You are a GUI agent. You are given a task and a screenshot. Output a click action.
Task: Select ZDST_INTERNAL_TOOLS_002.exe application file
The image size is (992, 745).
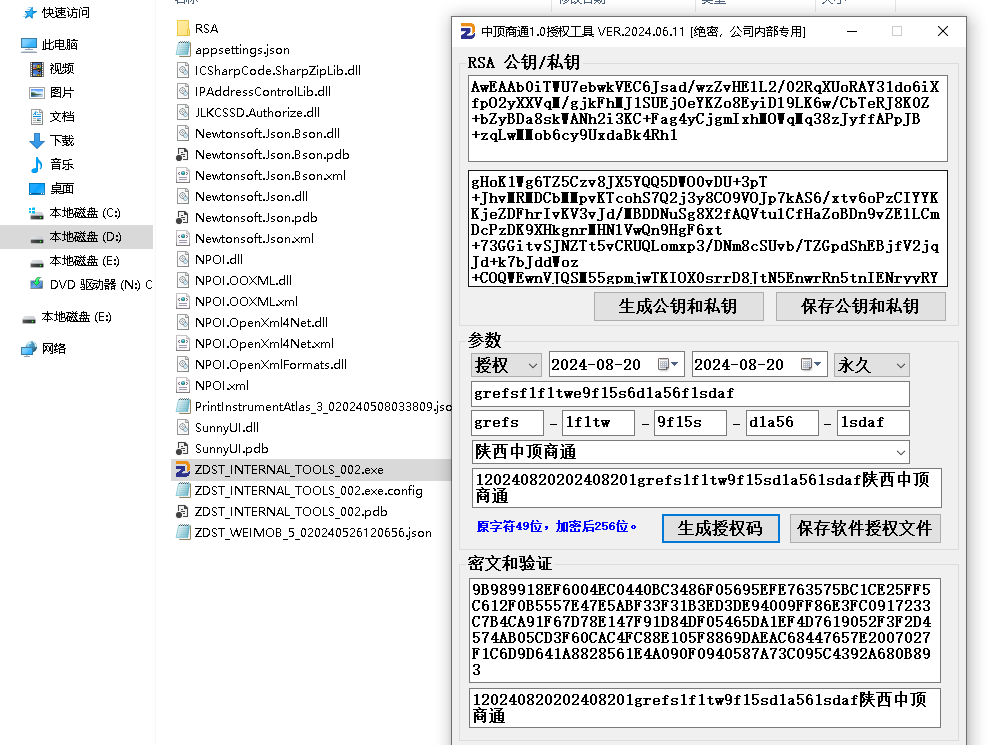(x=288, y=469)
